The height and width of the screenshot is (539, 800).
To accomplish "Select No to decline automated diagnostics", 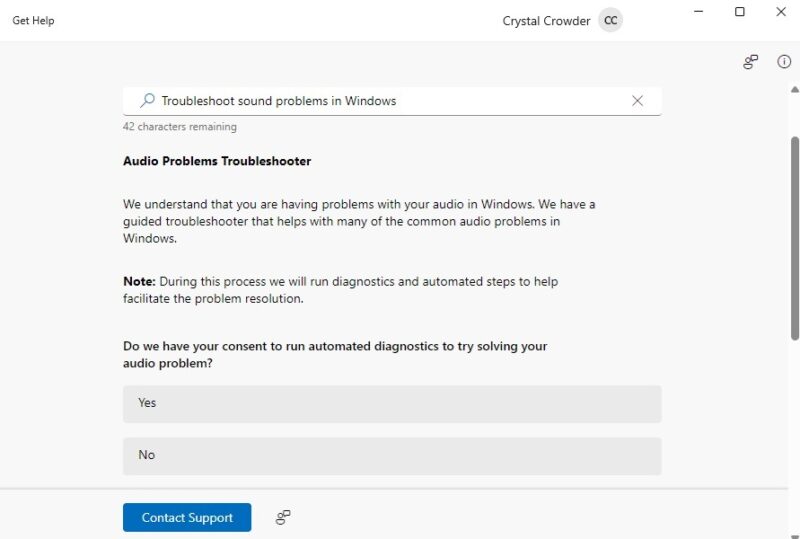I will (x=392, y=456).
